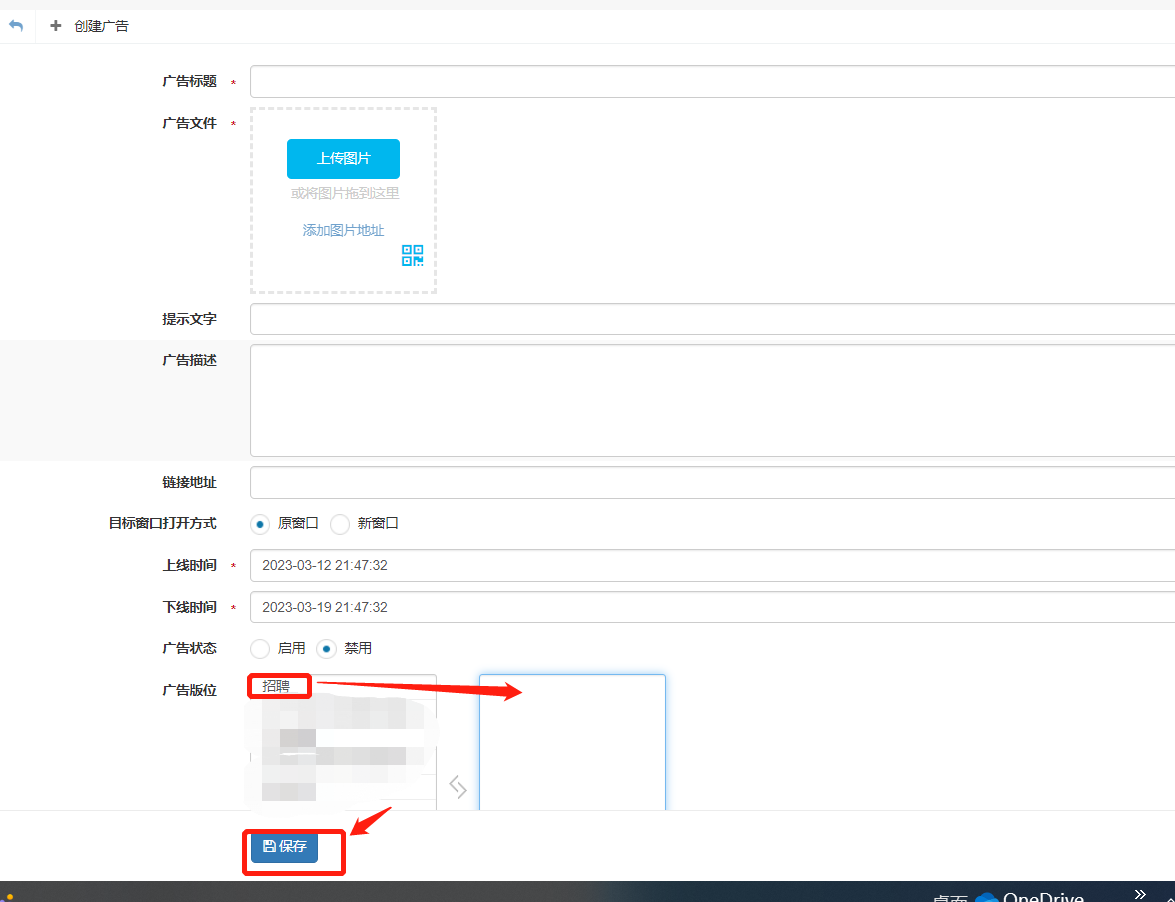
Task: Enable the ad with 启用 radio
Action: 260,648
